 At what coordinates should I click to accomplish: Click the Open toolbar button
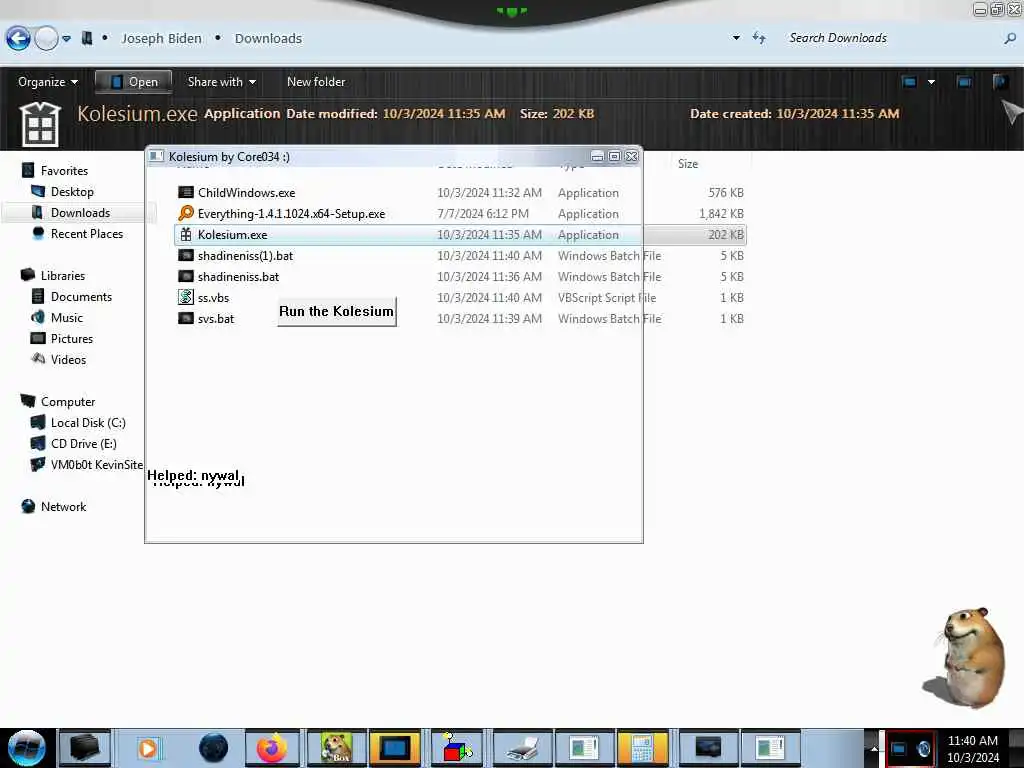point(133,82)
